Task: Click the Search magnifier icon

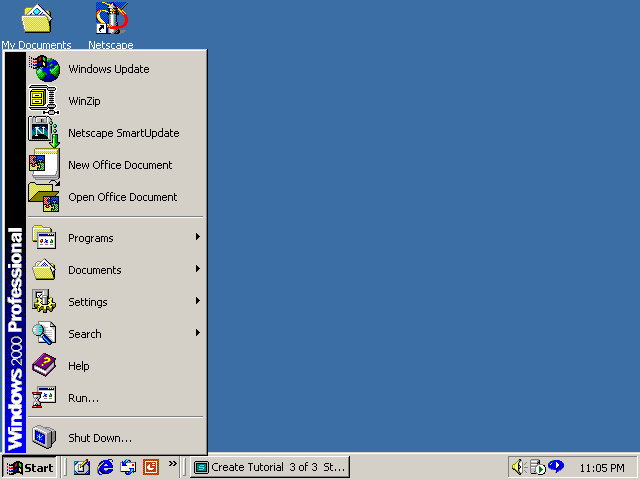Action: pos(44,333)
